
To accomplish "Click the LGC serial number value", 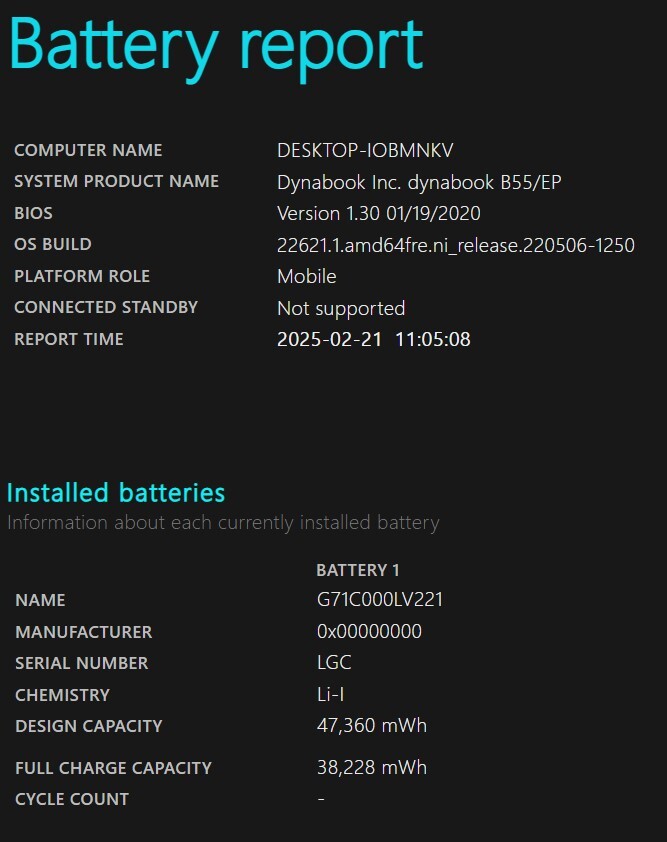I will pos(334,663).
